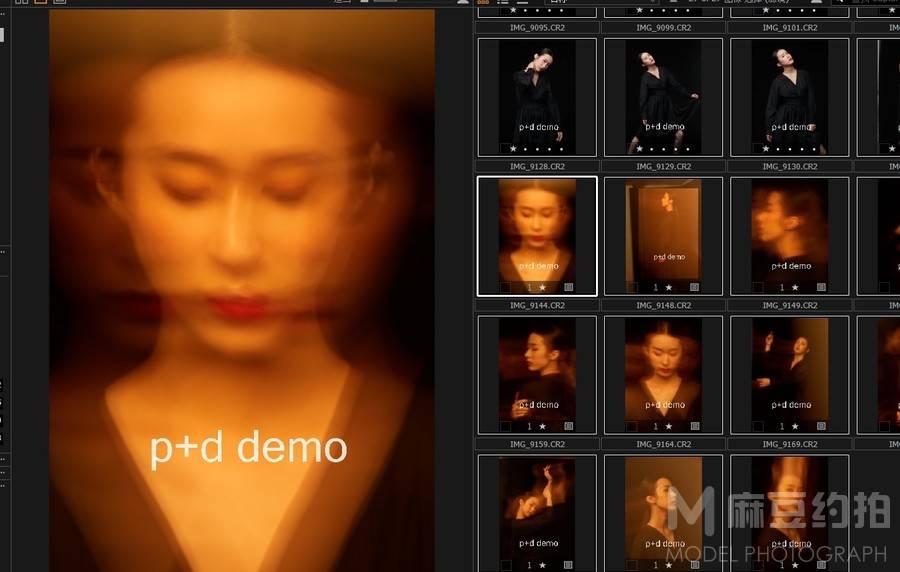The image size is (900, 572).
Task: Click the adjustments badge on IMG_9164 thumbnail
Action: [694, 426]
